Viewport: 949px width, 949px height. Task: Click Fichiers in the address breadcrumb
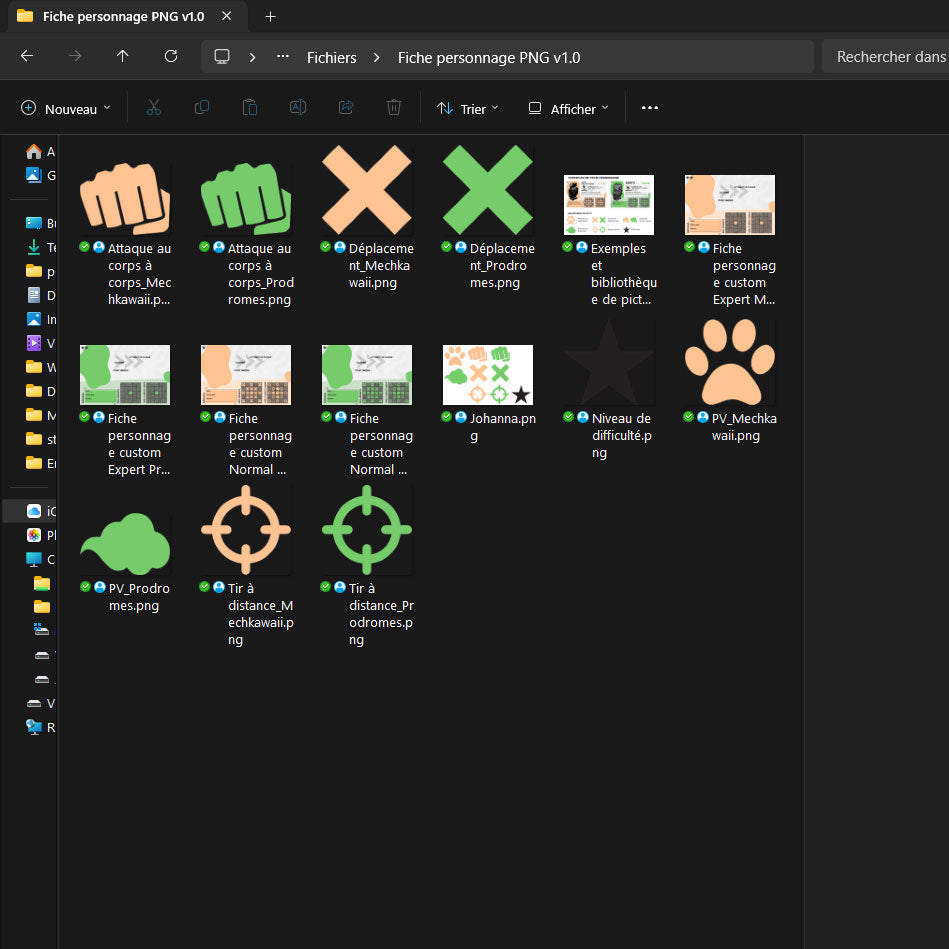pyautogui.click(x=331, y=57)
